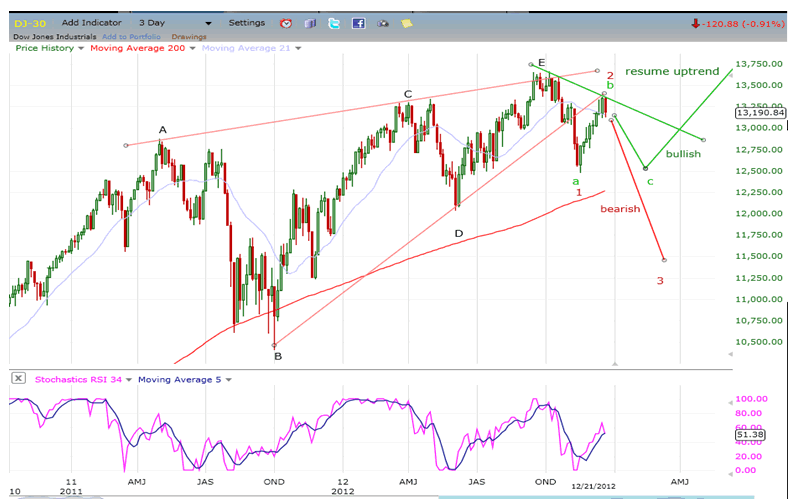Image resolution: width=792 pixels, height=504 pixels.
Task: Click the alarm clock alert icon
Action: point(286,23)
